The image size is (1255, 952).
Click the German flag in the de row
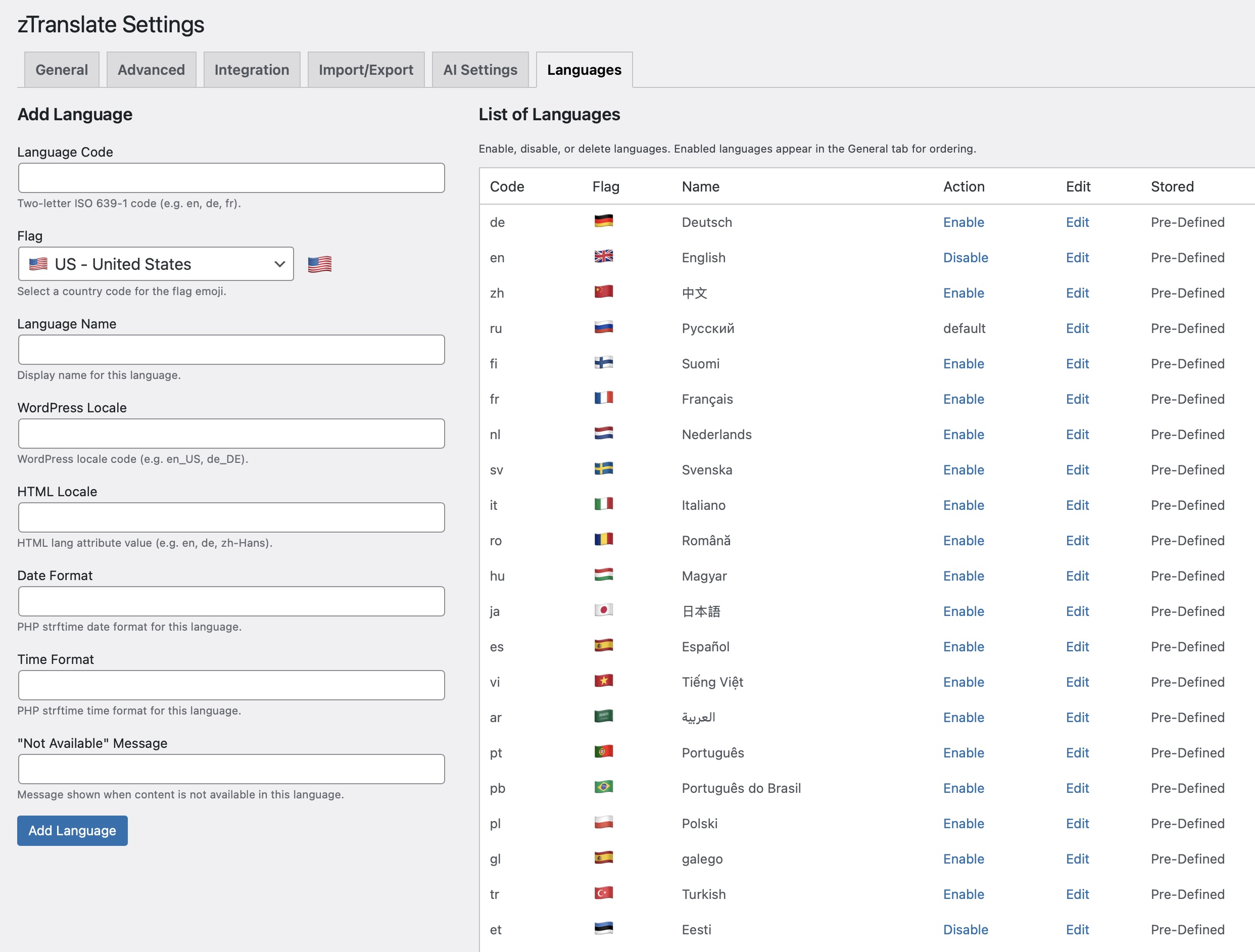603,221
